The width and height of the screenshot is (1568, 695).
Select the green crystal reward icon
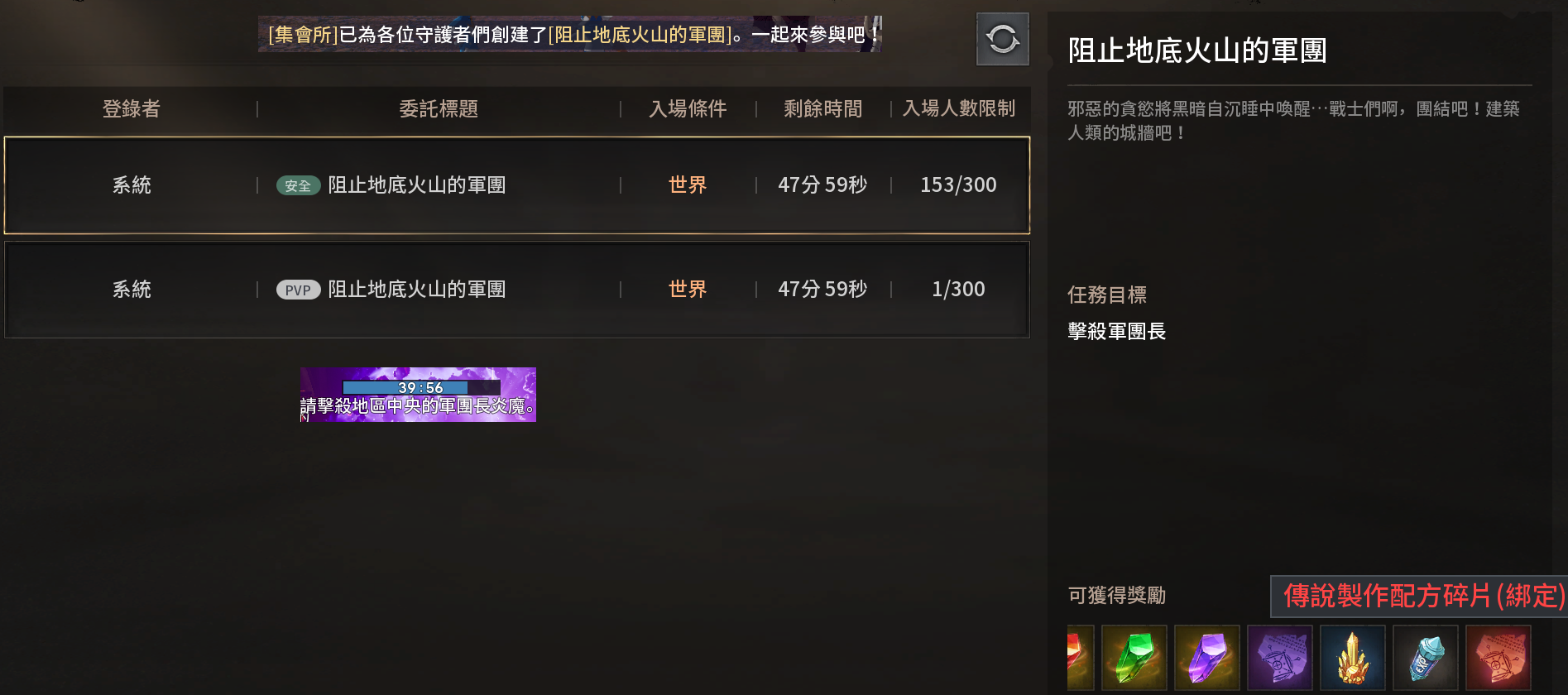click(x=1134, y=658)
